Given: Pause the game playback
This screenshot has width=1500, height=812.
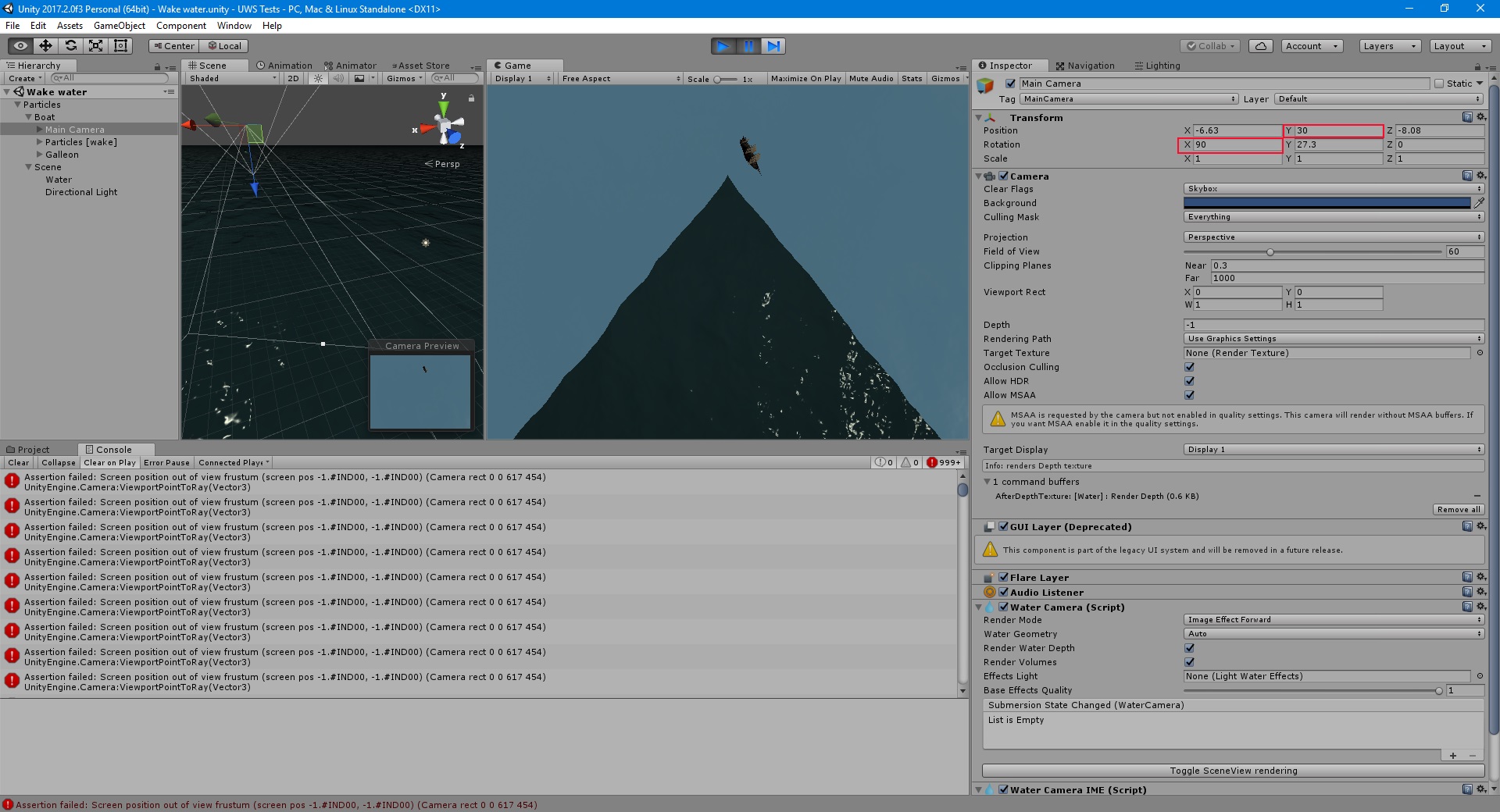Looking at the screenshot, I should click(x=748, y=46).
